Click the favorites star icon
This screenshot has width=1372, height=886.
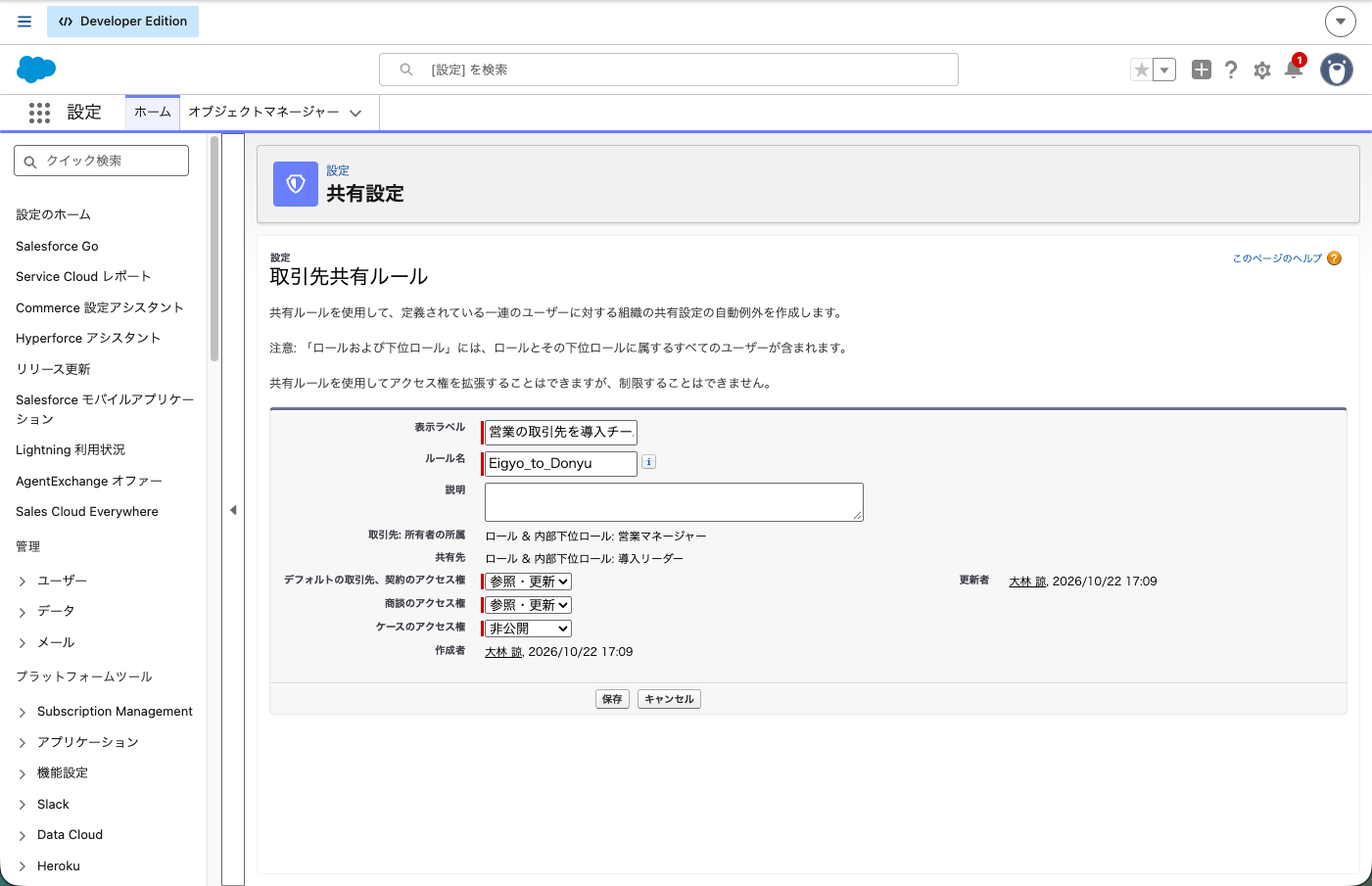[1141, 70]
